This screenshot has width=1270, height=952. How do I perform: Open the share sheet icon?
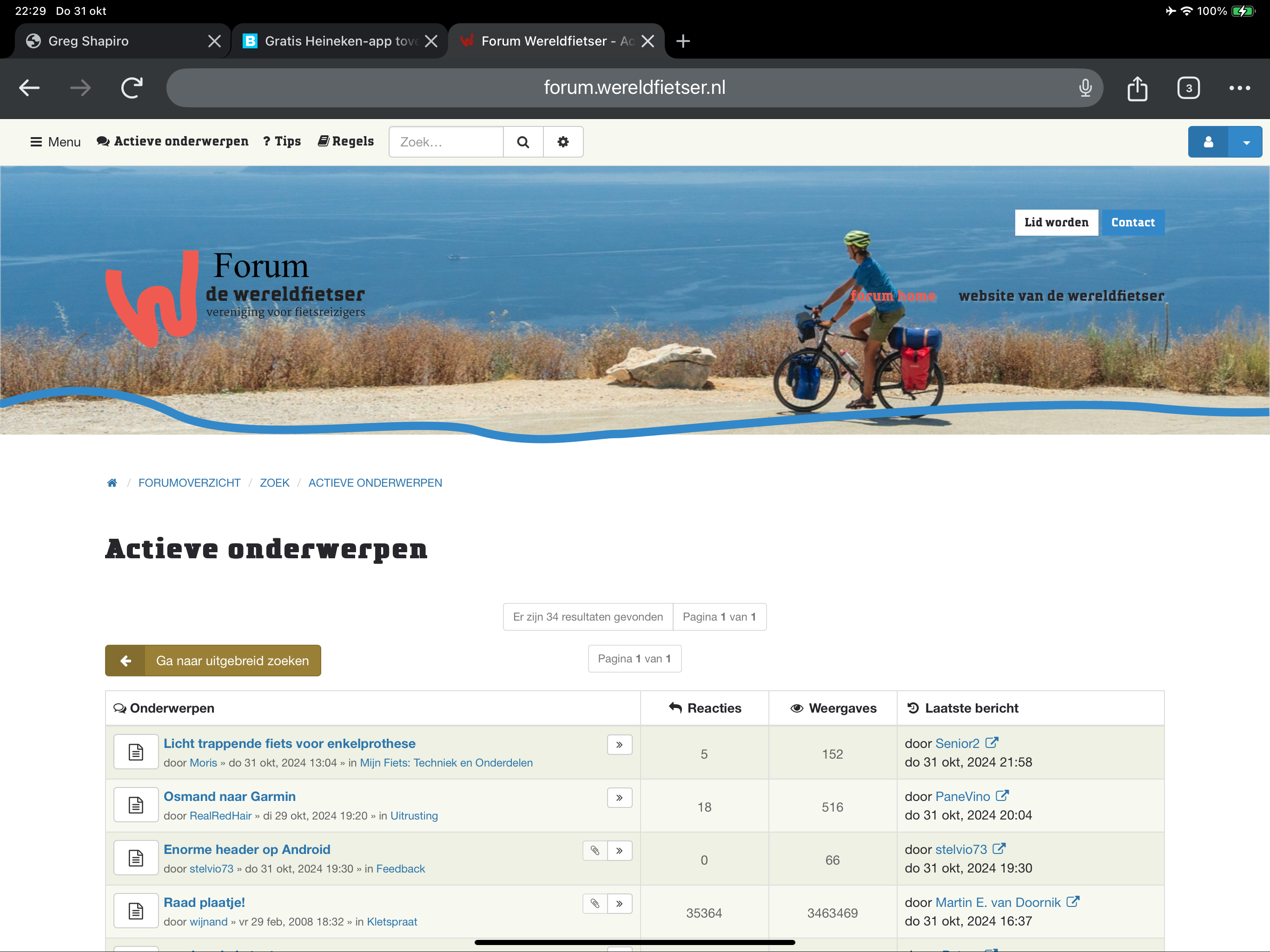click(1137, 88)
